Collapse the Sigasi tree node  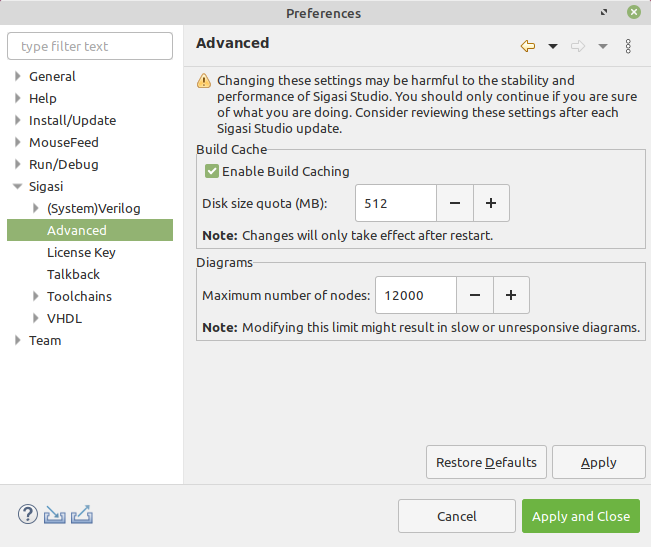[x=17, y=187]
